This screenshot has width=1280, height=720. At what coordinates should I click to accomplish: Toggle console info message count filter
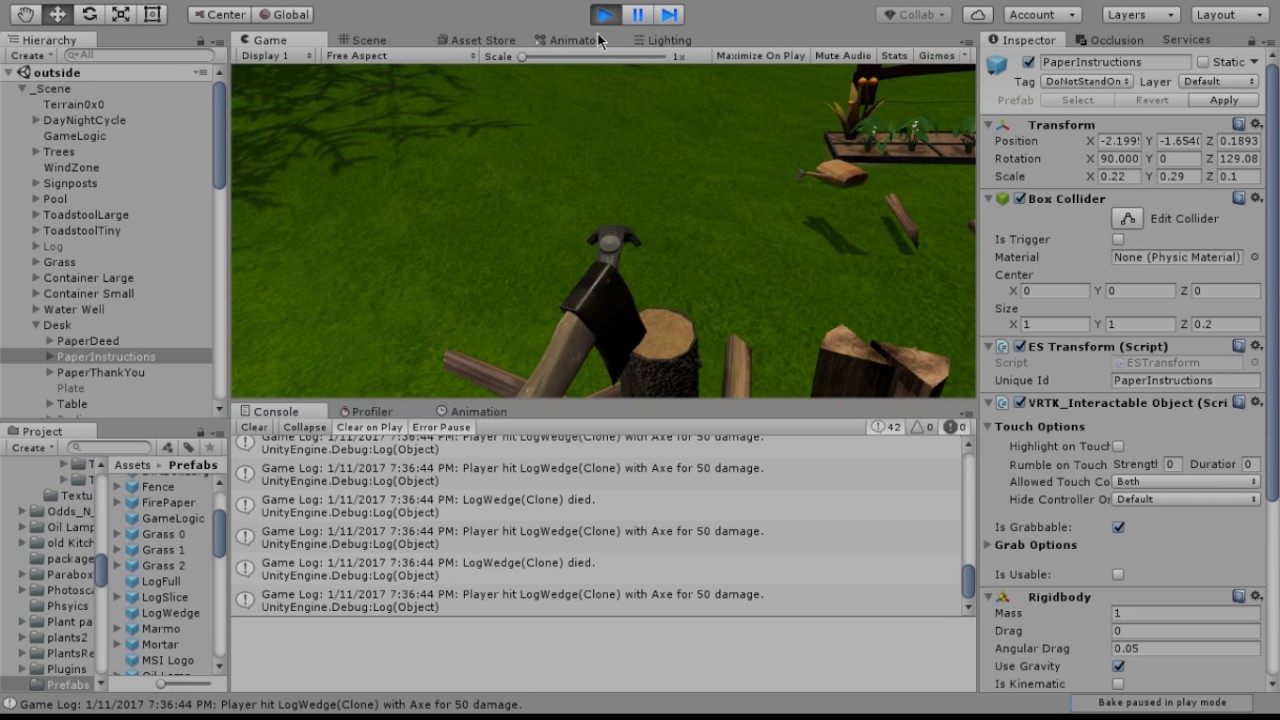tap(886, 427)
